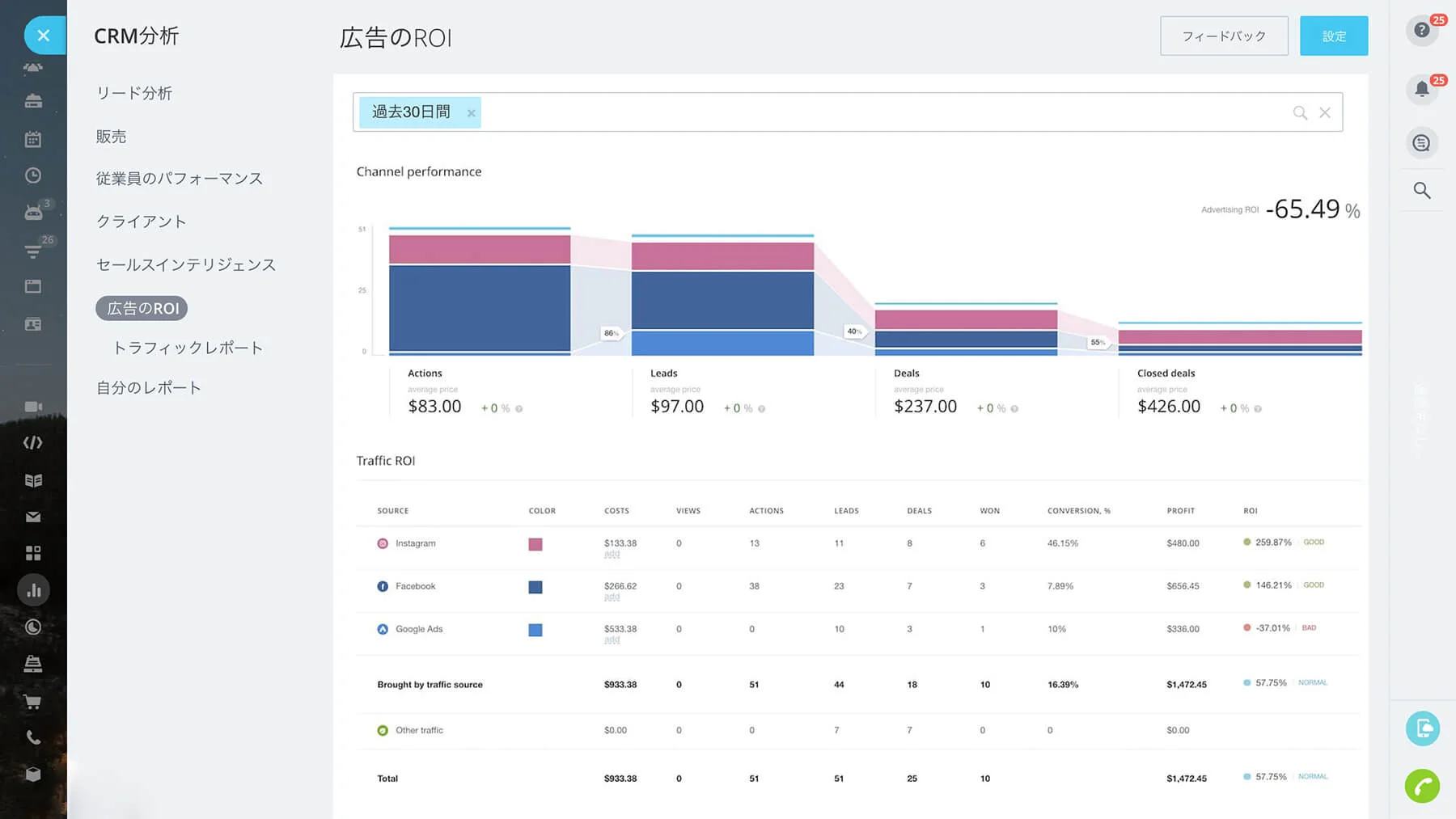1456x819 pixels.
Task: Open the messenger chat bubble icon
Action: pyautogui.click(x=1421, y=143)
